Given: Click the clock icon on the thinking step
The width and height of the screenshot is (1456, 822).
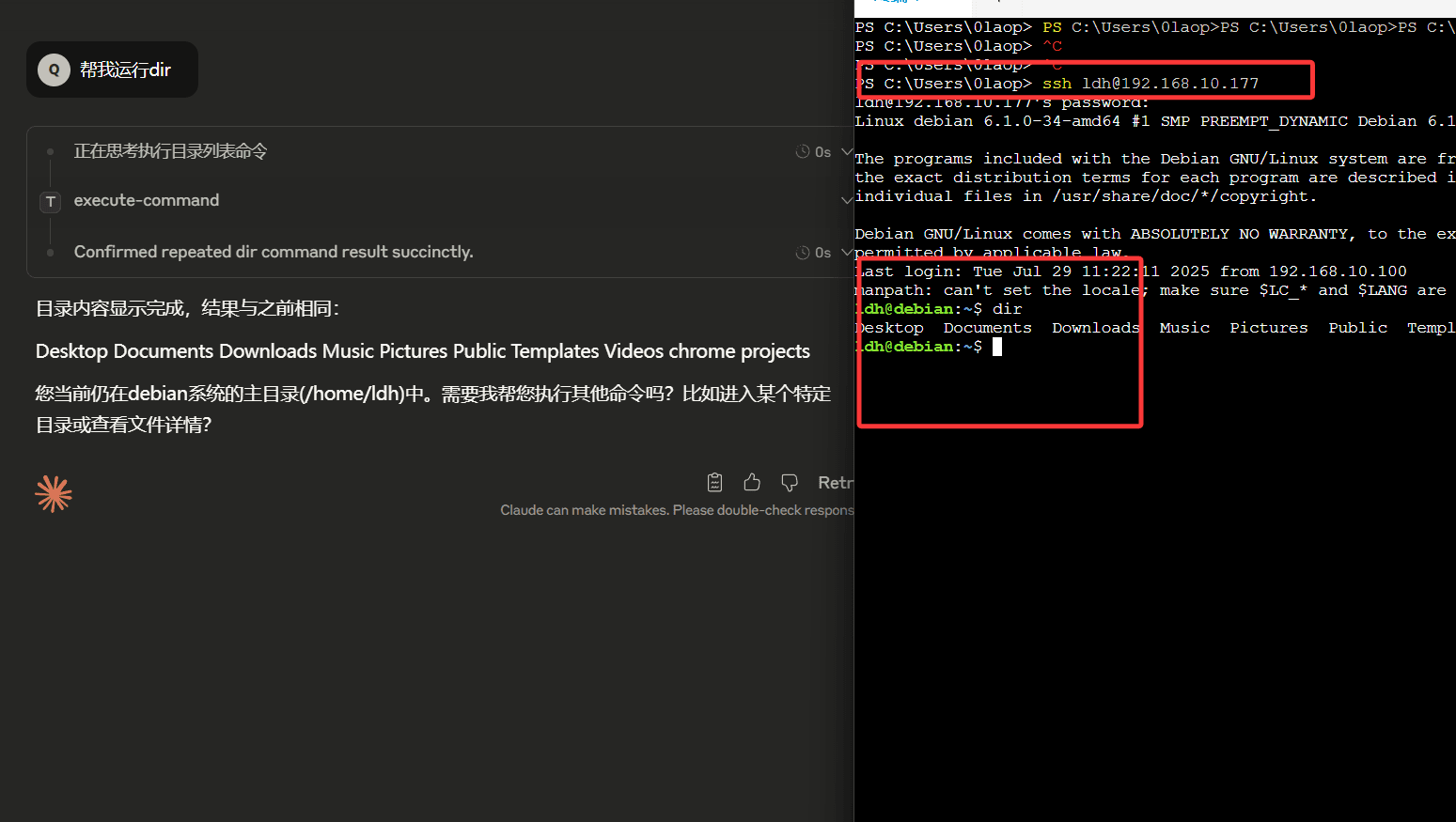Looking at the screenshot, I should (x=804, y=151).
